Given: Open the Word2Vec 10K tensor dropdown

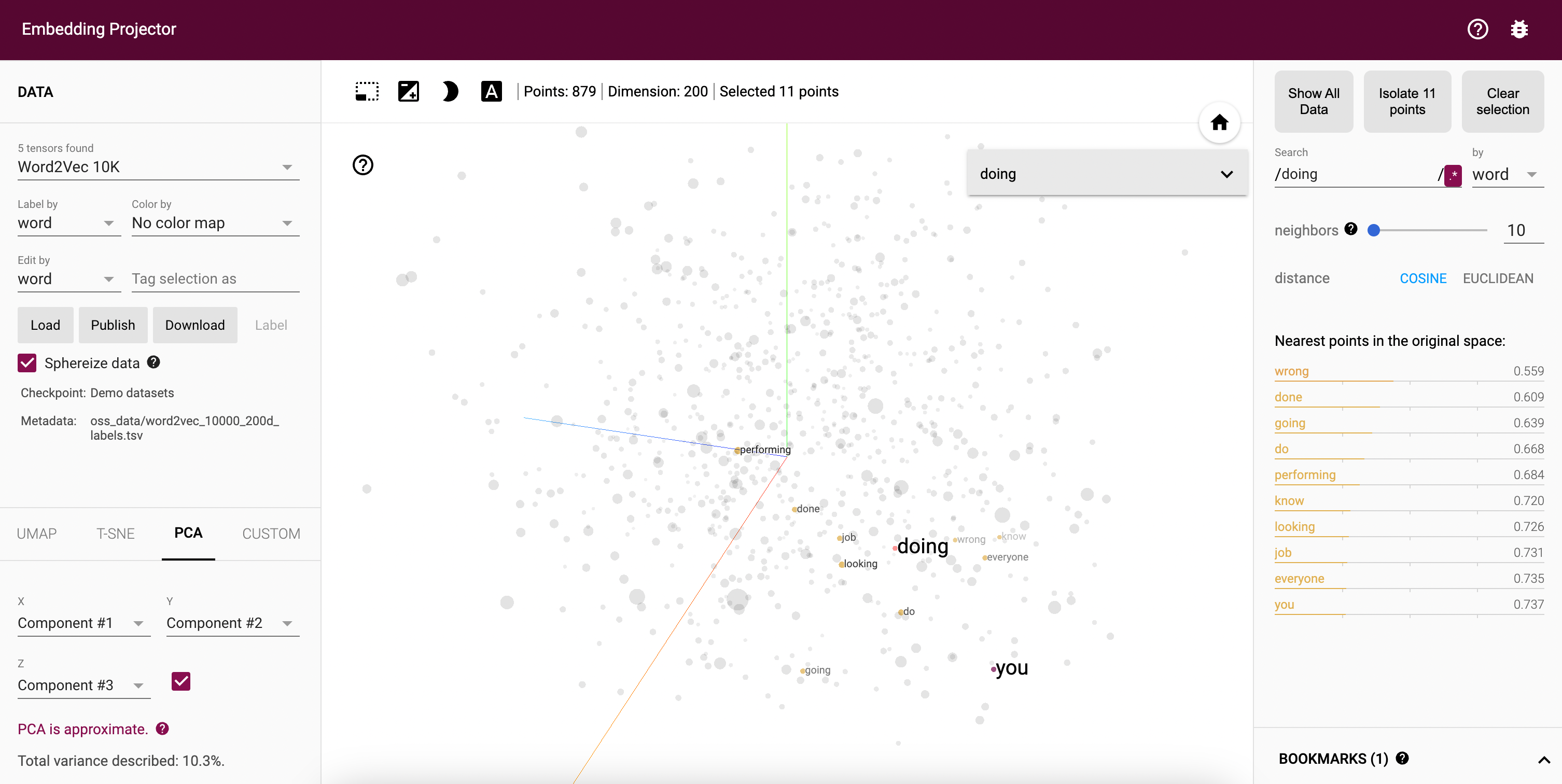Looking at the screenshot, I should [x=158, y=167].
